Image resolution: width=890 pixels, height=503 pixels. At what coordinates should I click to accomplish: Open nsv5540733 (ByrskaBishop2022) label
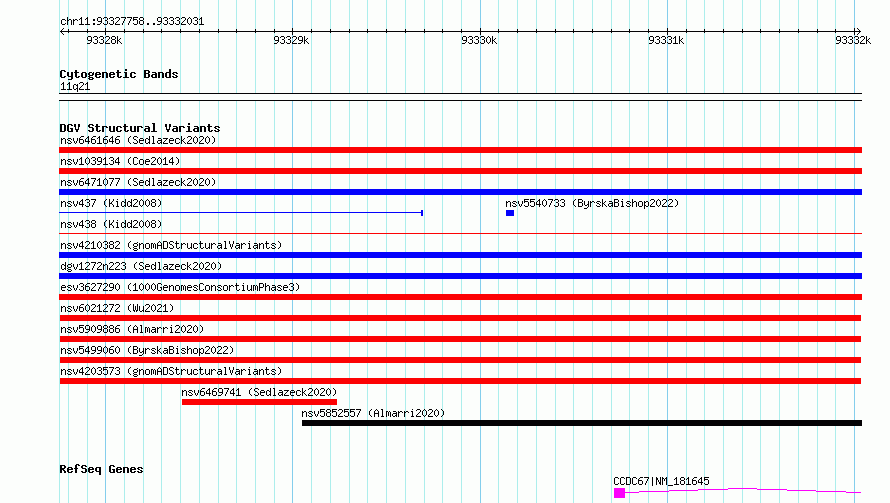coord(592,203)
